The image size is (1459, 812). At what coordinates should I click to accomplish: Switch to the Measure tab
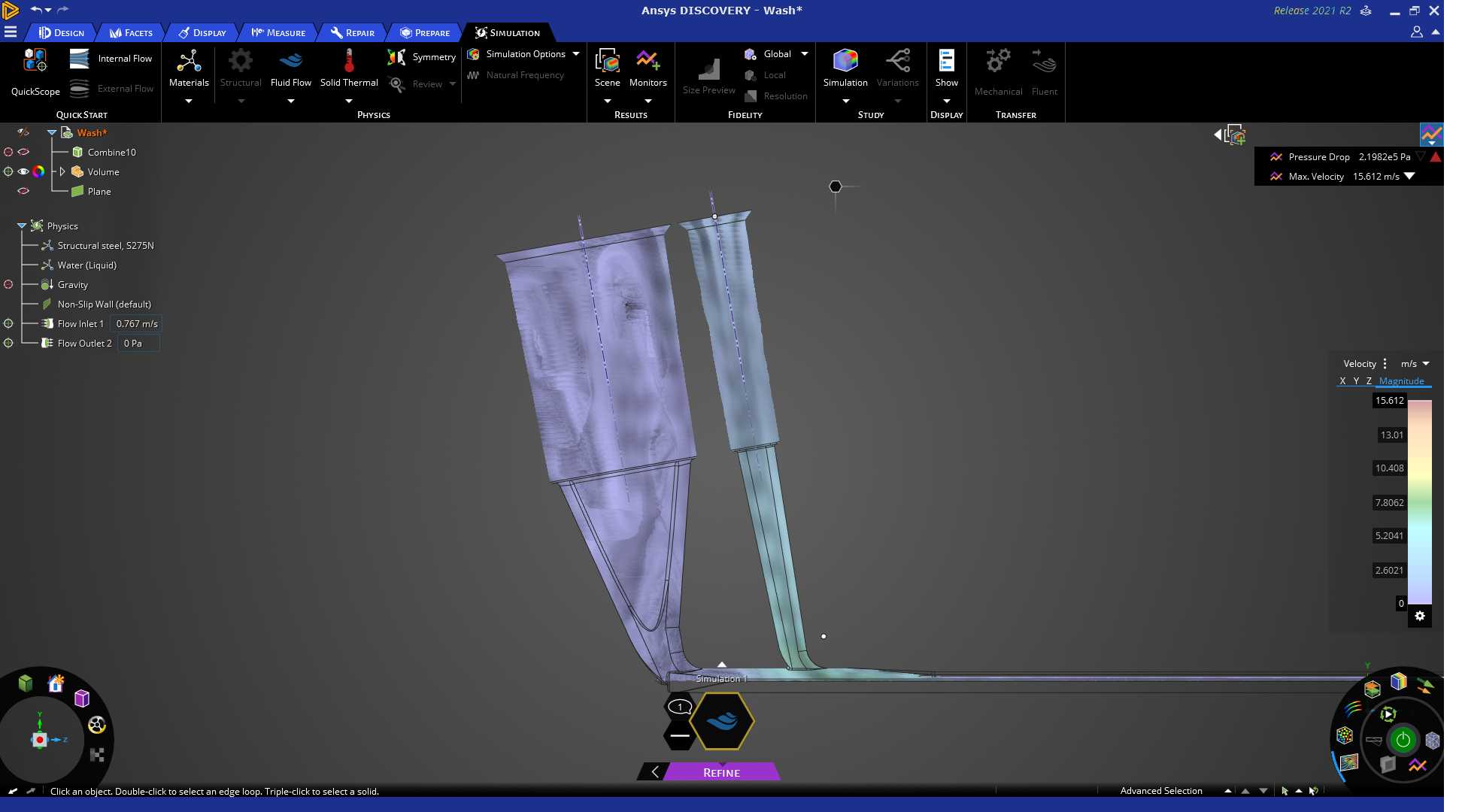(278, 33)
